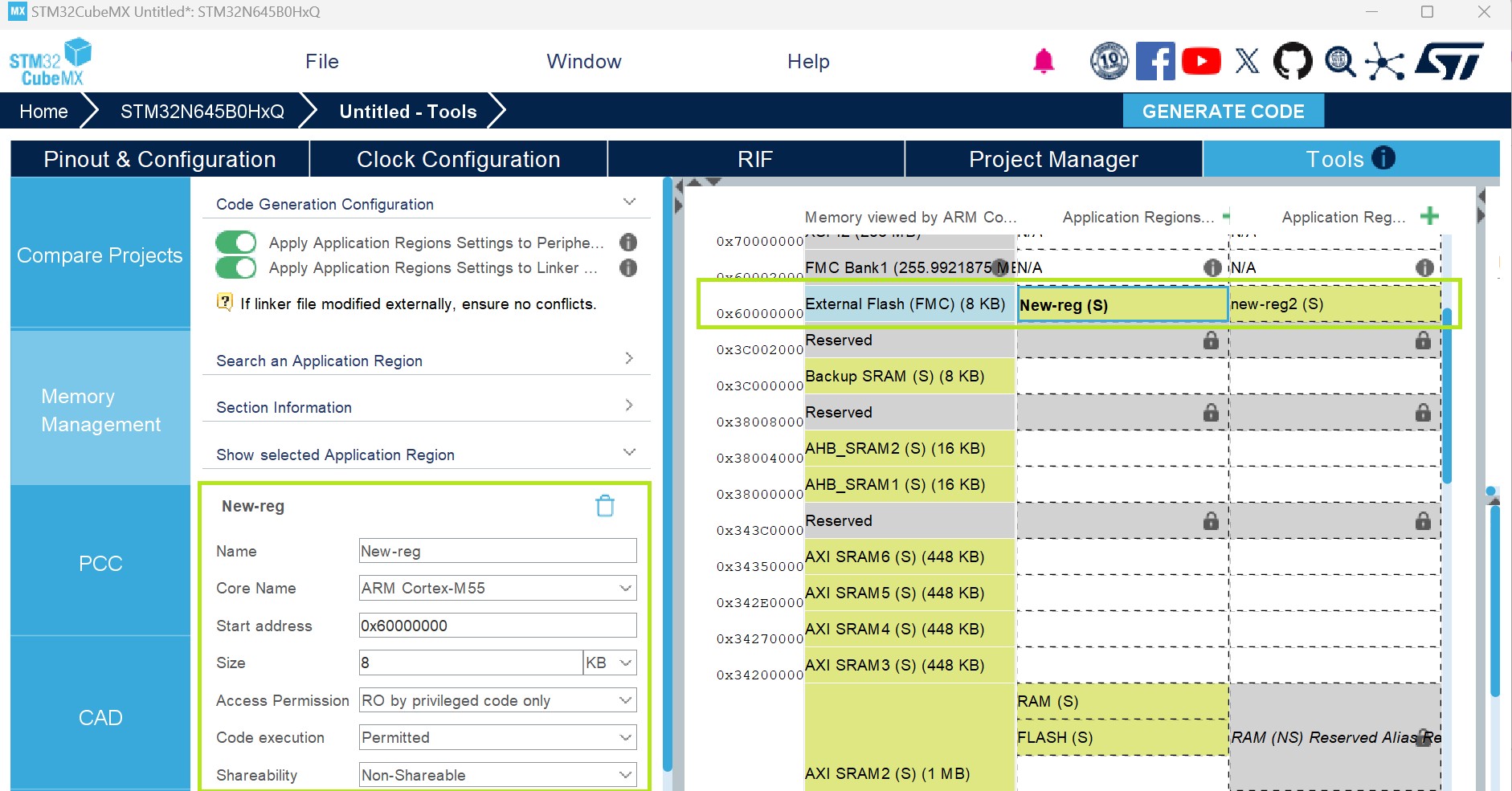
Task: Expand the Section Information section
Action: click(x=629, y=406)
